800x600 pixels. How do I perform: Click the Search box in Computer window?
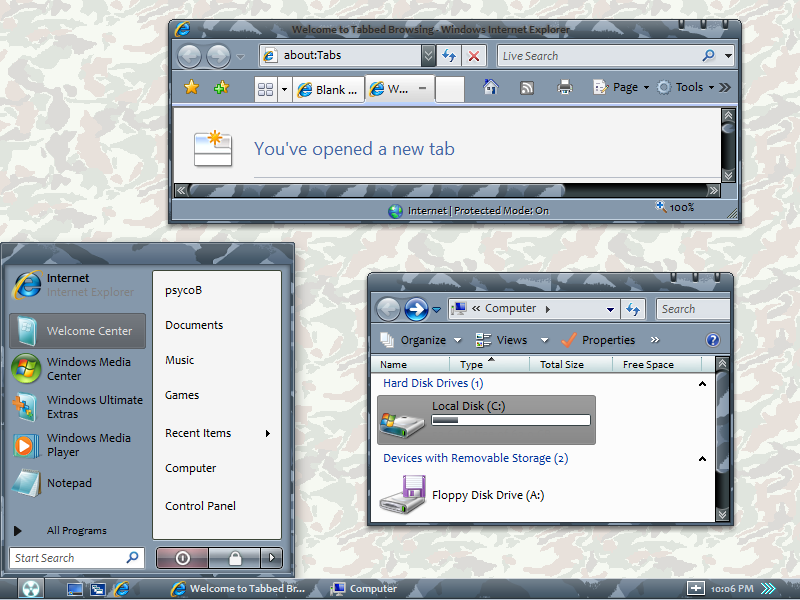692,309
